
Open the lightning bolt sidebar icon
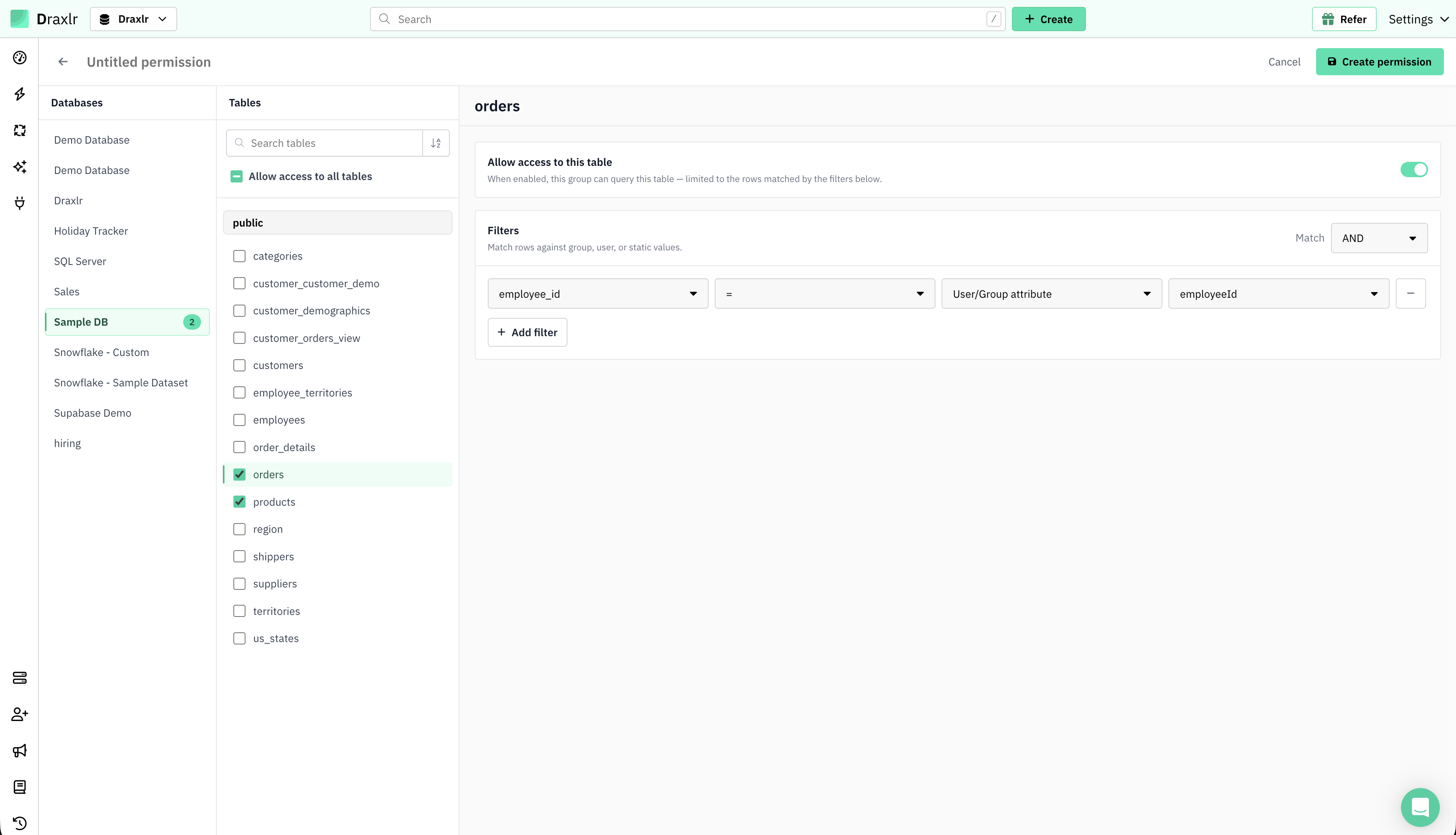click(19, 94)
